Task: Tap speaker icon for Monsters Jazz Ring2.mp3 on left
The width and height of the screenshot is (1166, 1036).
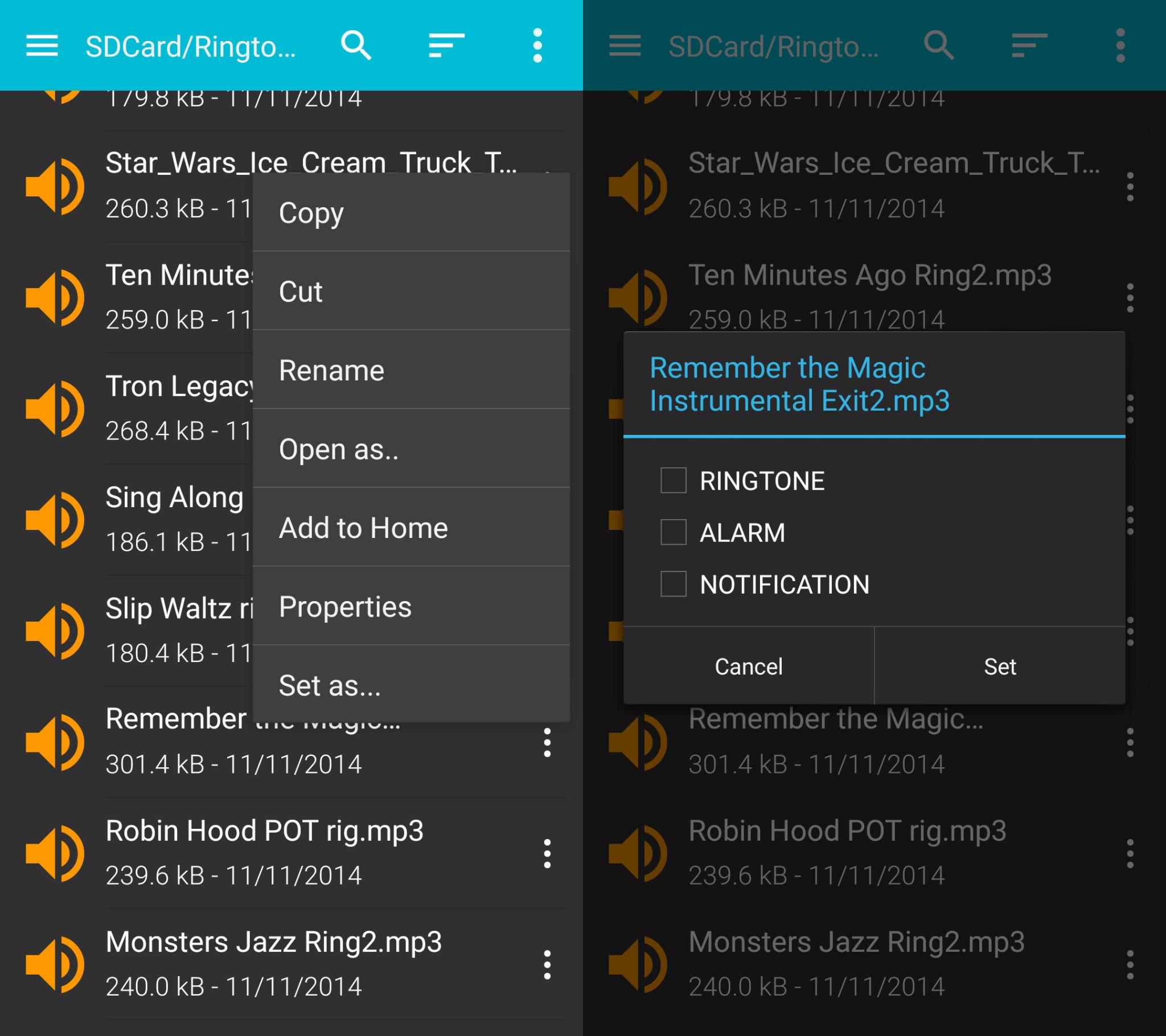Action: tap(55, 965)
